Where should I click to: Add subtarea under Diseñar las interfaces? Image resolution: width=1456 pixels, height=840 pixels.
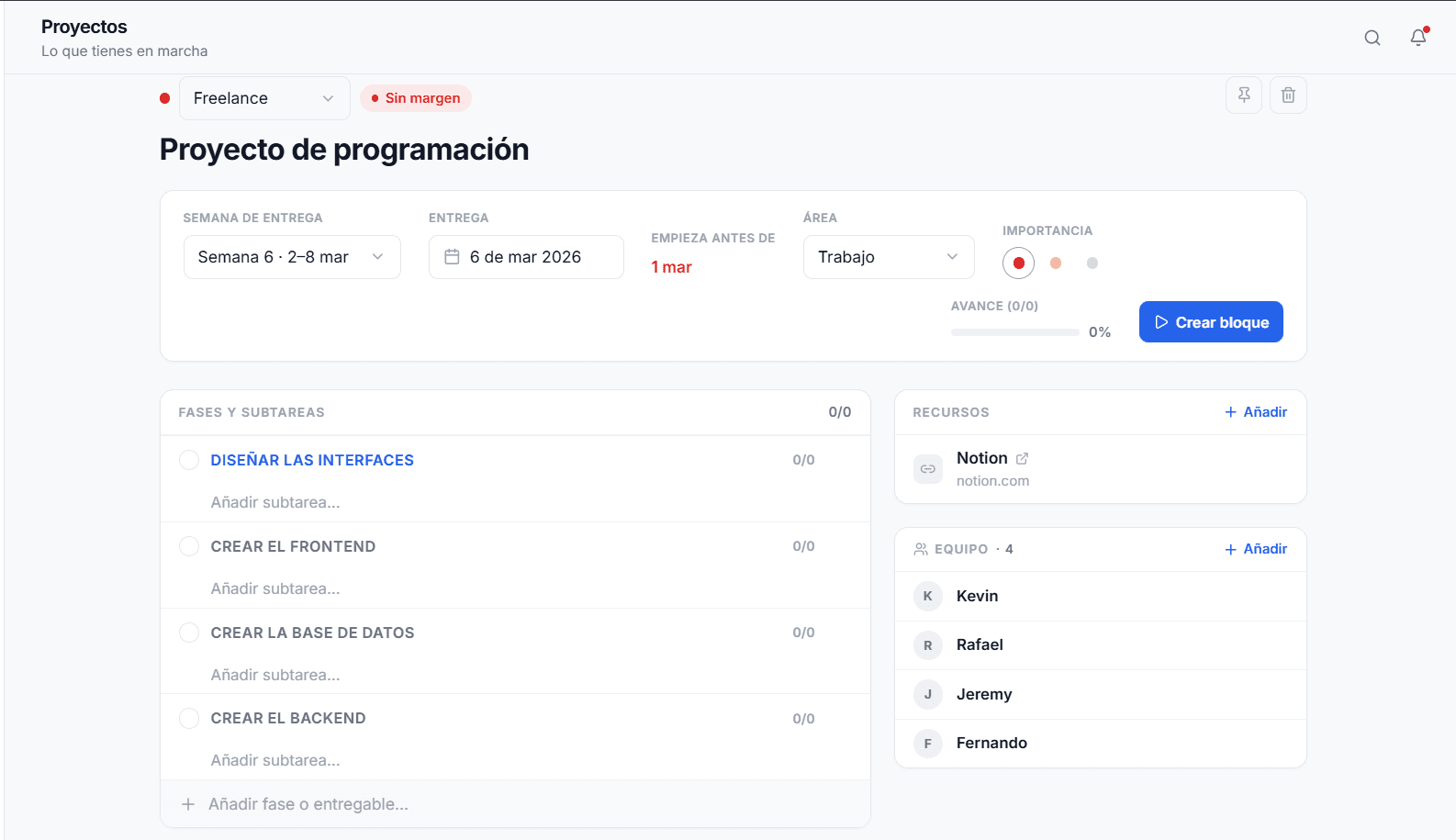click(x=275, y=502)
